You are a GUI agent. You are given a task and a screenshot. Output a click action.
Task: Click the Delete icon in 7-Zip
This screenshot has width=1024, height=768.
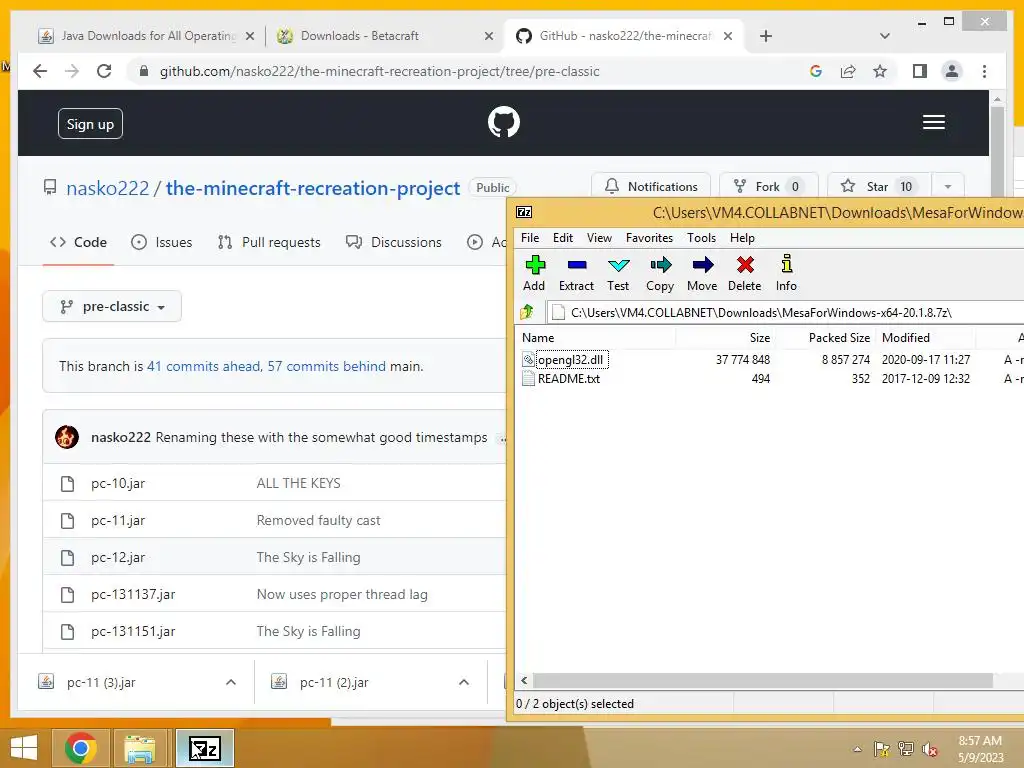744,265
